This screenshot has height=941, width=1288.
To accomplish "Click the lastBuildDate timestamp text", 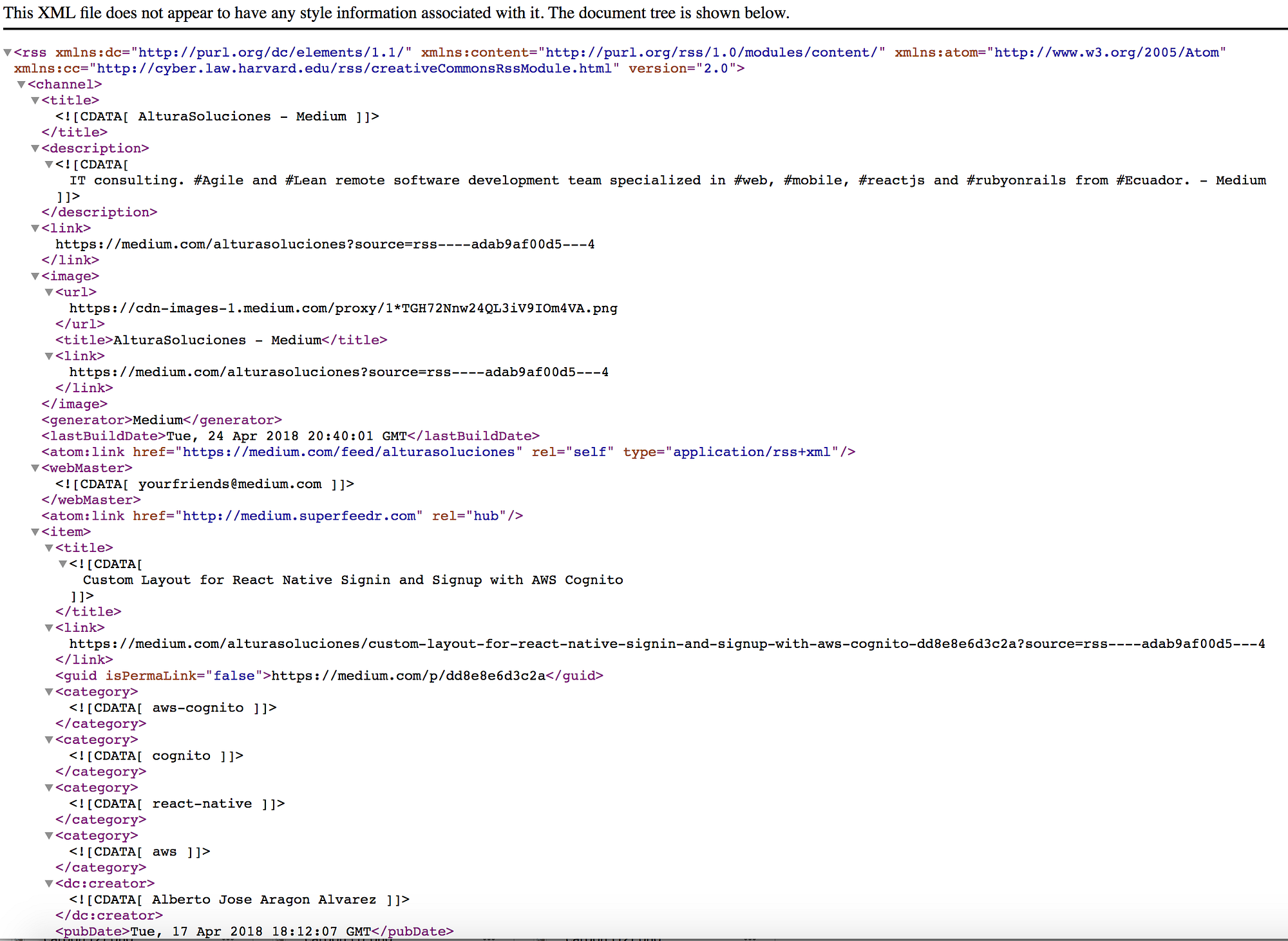I will pos(287,436).
